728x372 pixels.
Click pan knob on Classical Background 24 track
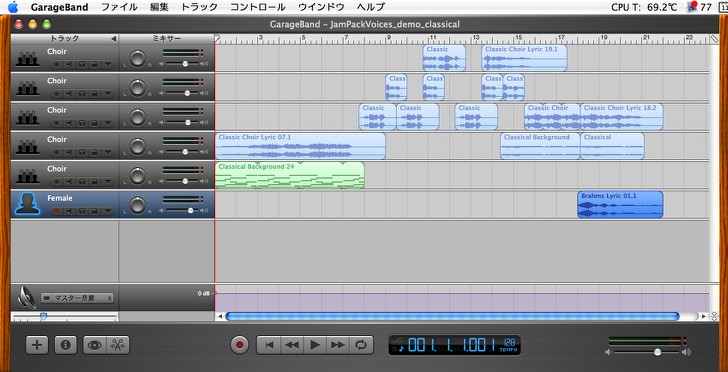pyautogui.click(x=137, y=176)
